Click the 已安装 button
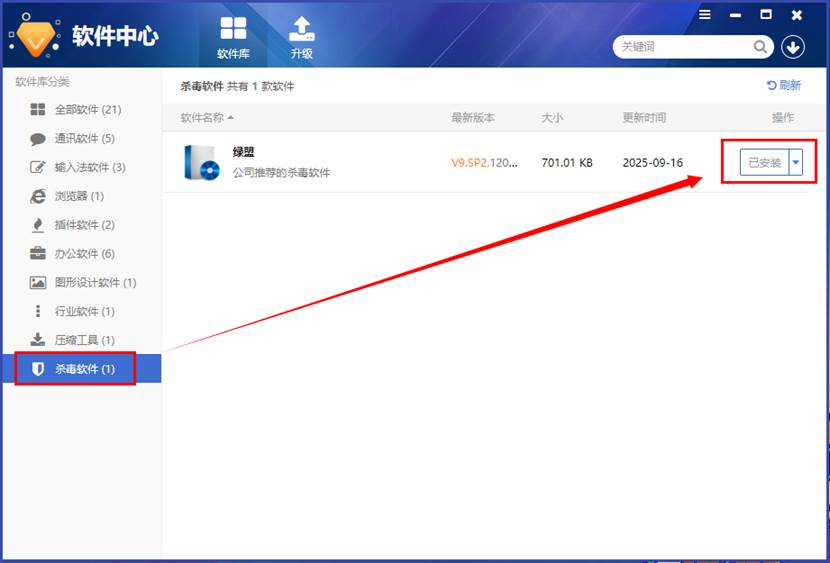The image size is (830, 563). point(764,162)
